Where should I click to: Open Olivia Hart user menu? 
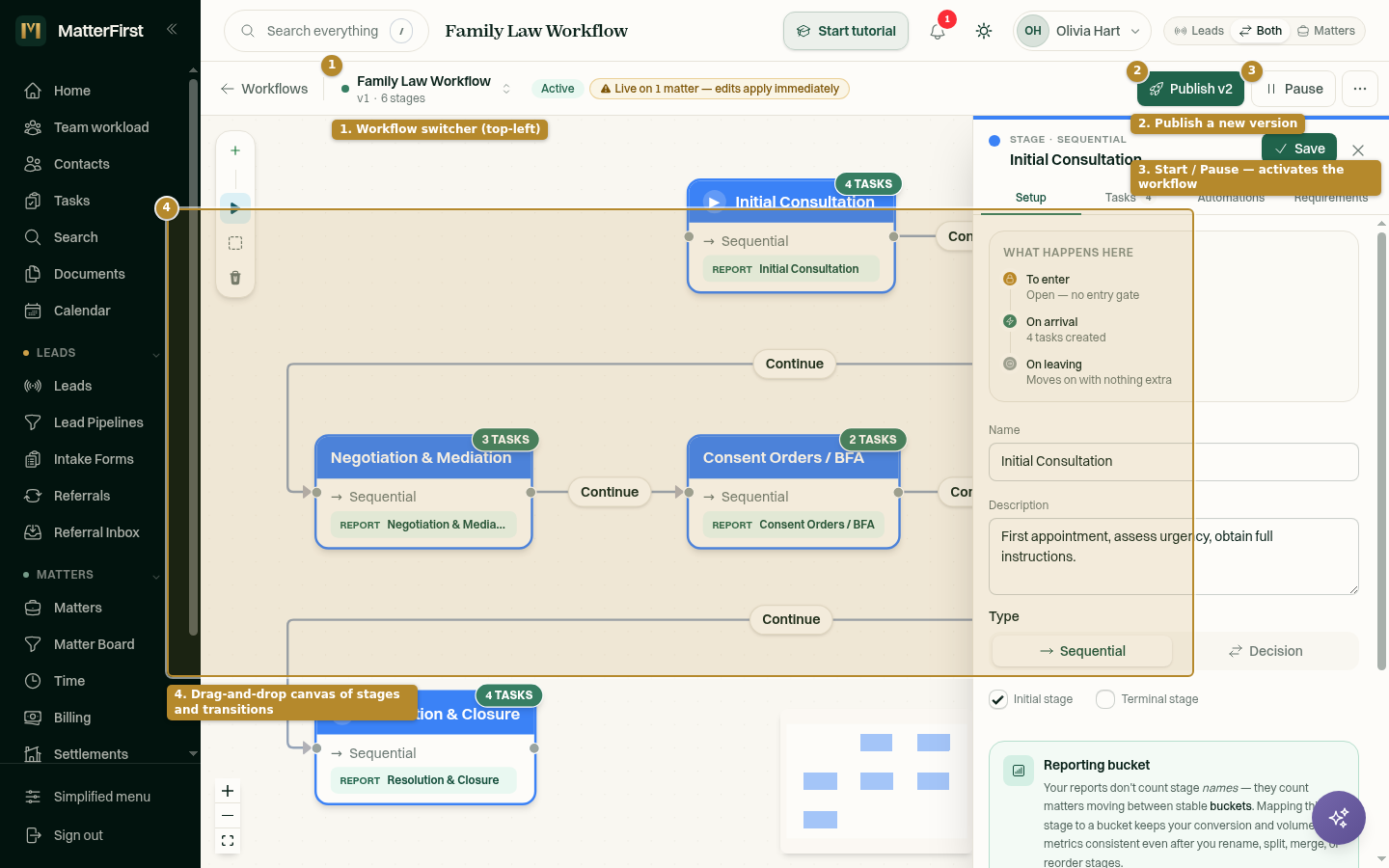click(1082, 31)
